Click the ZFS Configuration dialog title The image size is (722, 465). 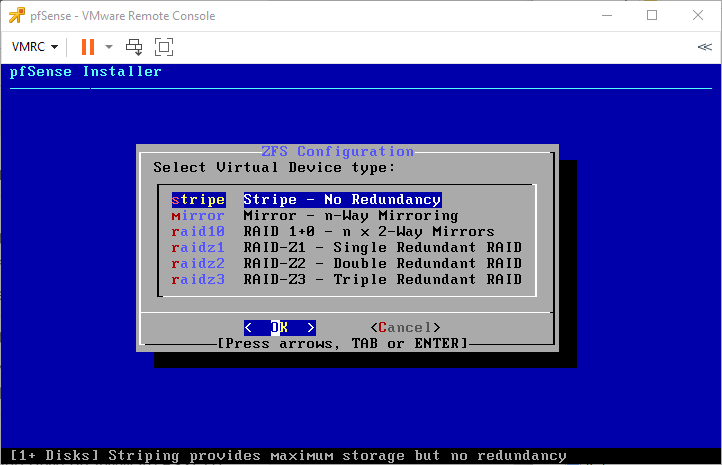coord(337,152)
